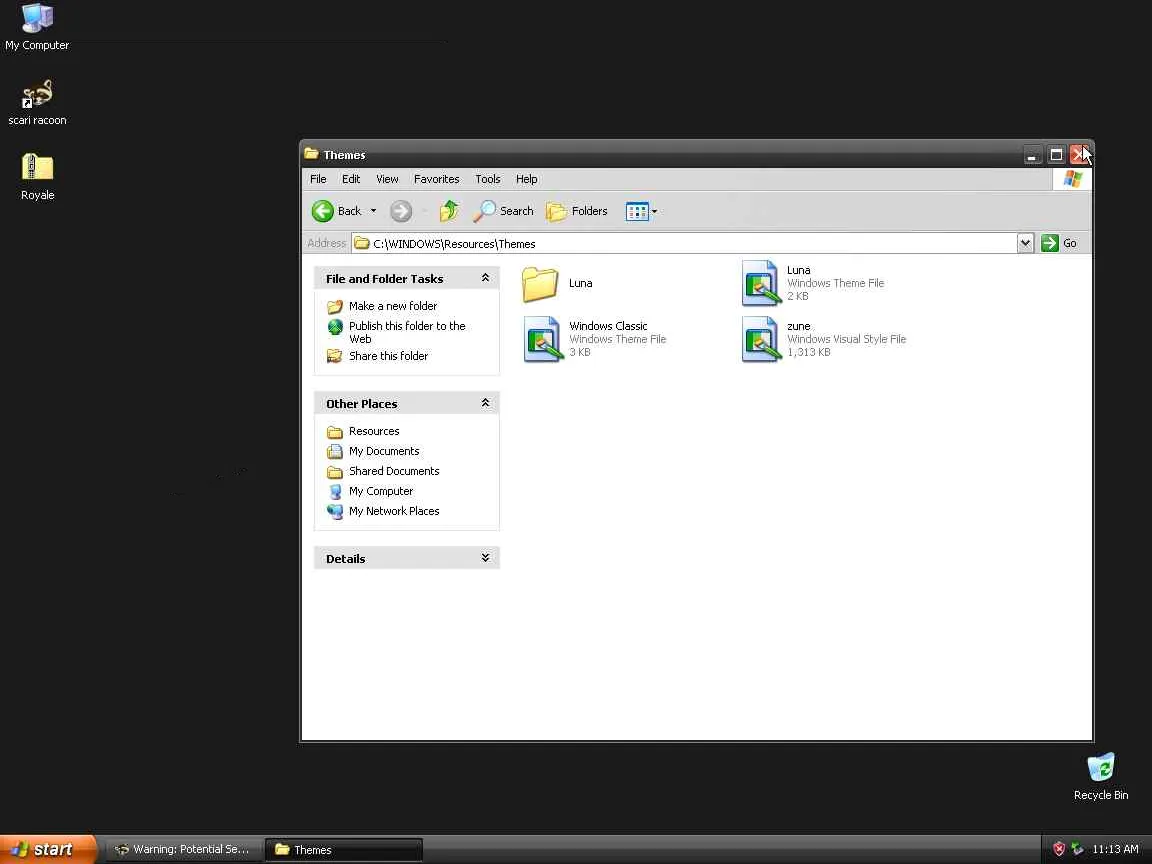The width and height of the screenshot is (1152, 864).
Task: Go to Resources in Other Places
Action: tap(374, 431)
